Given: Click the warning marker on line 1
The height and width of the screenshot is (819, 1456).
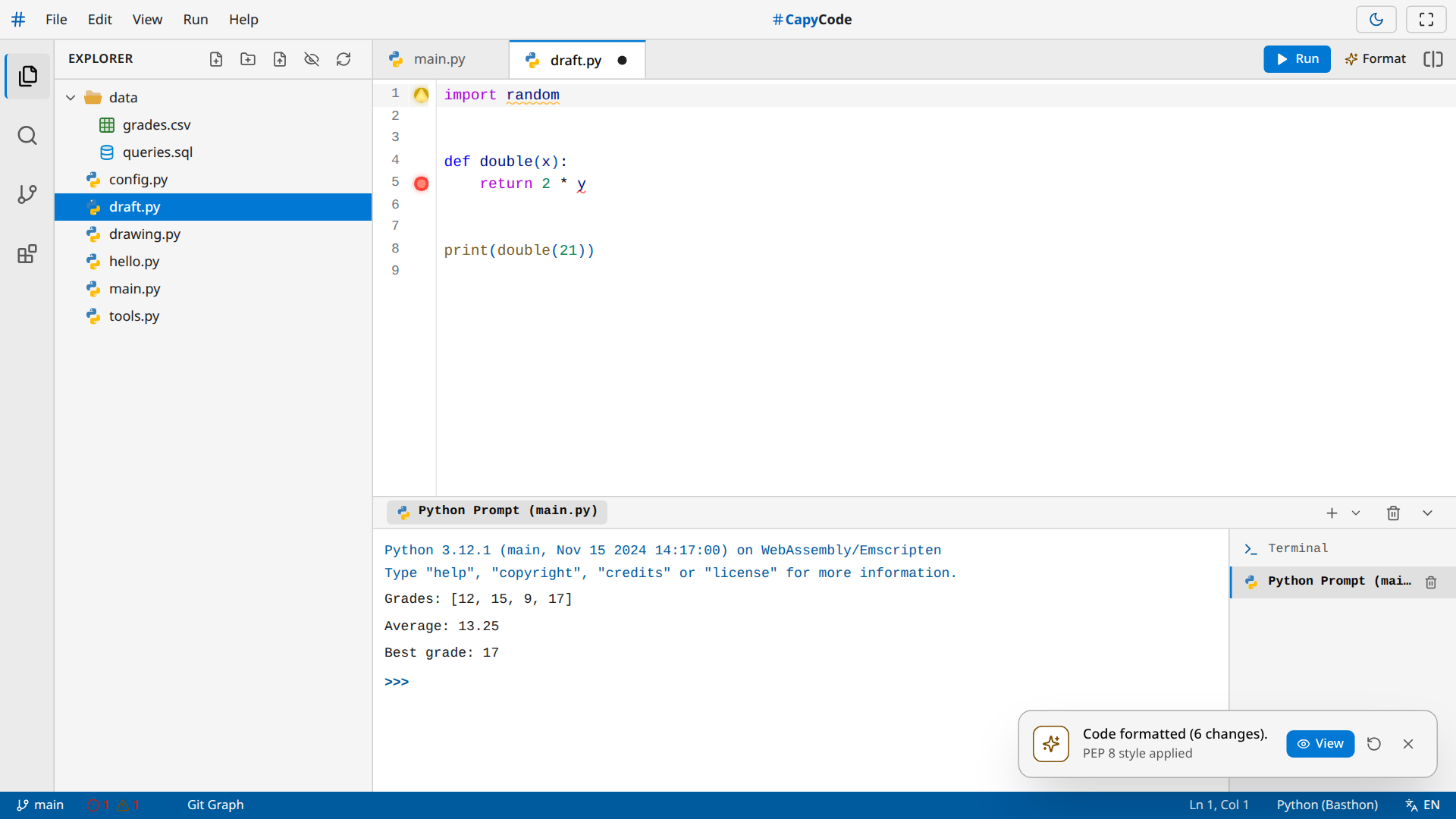Looking at the screenshot, I should tap(422, 95).
